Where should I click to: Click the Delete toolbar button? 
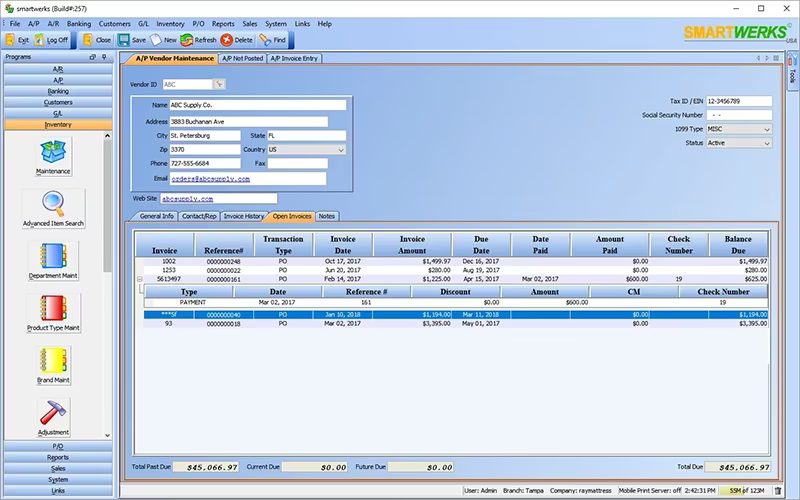pyautogui.click(x=237, y=40)
